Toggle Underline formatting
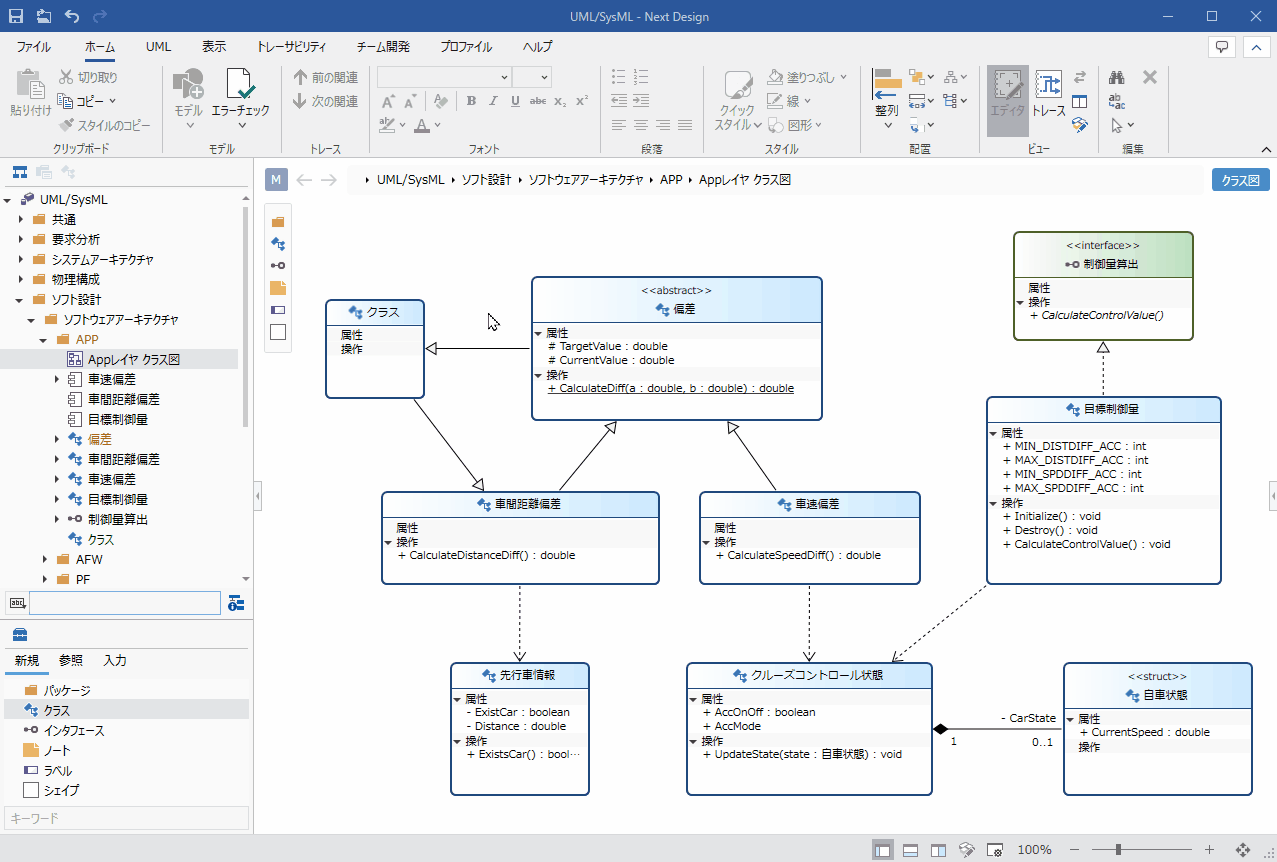 [515, 101]
